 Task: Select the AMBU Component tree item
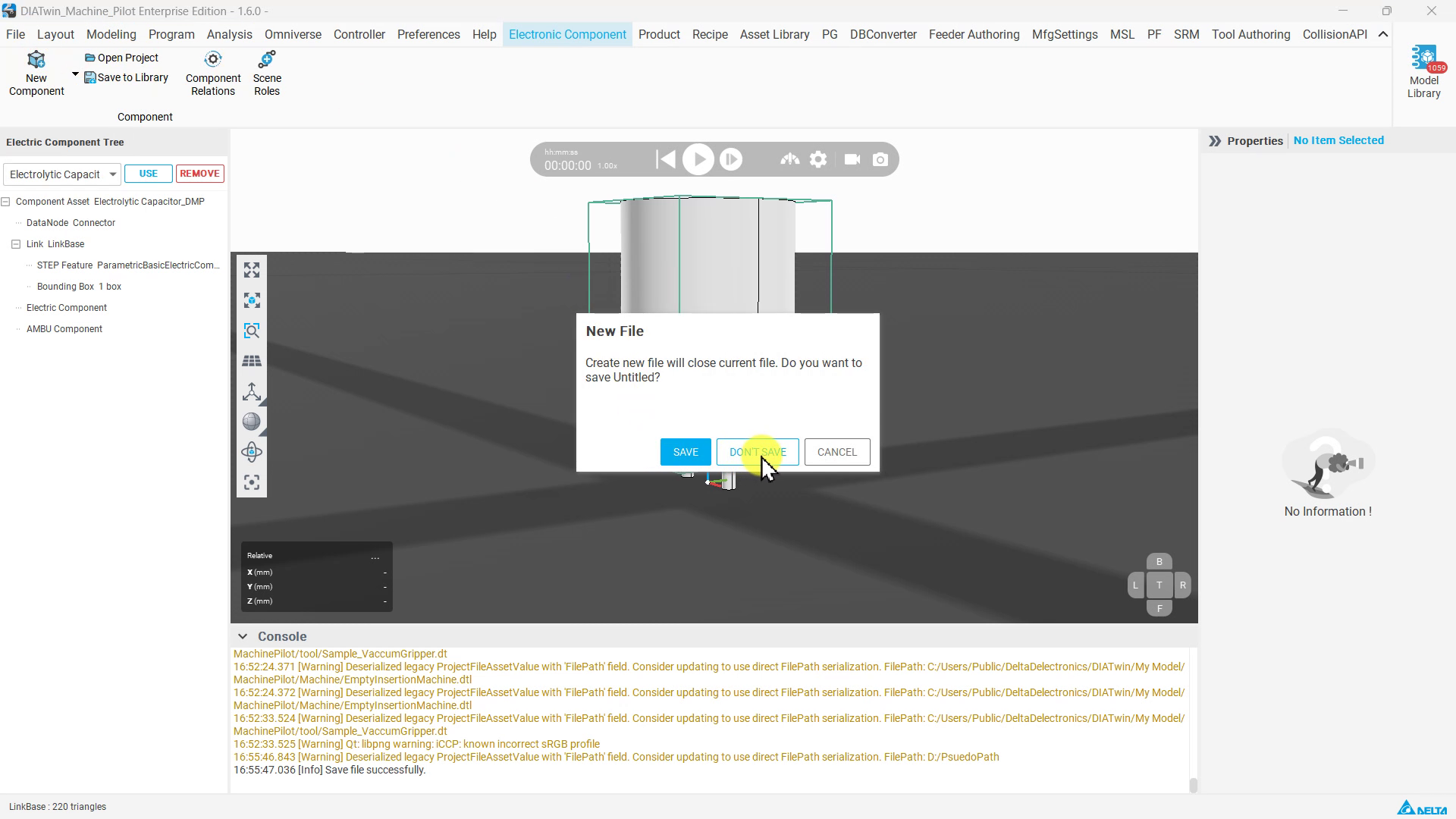(64, 329)
